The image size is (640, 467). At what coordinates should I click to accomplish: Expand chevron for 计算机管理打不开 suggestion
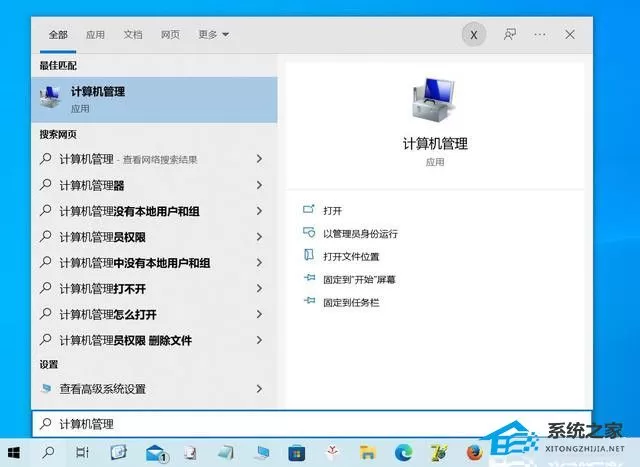pos(259,289)
